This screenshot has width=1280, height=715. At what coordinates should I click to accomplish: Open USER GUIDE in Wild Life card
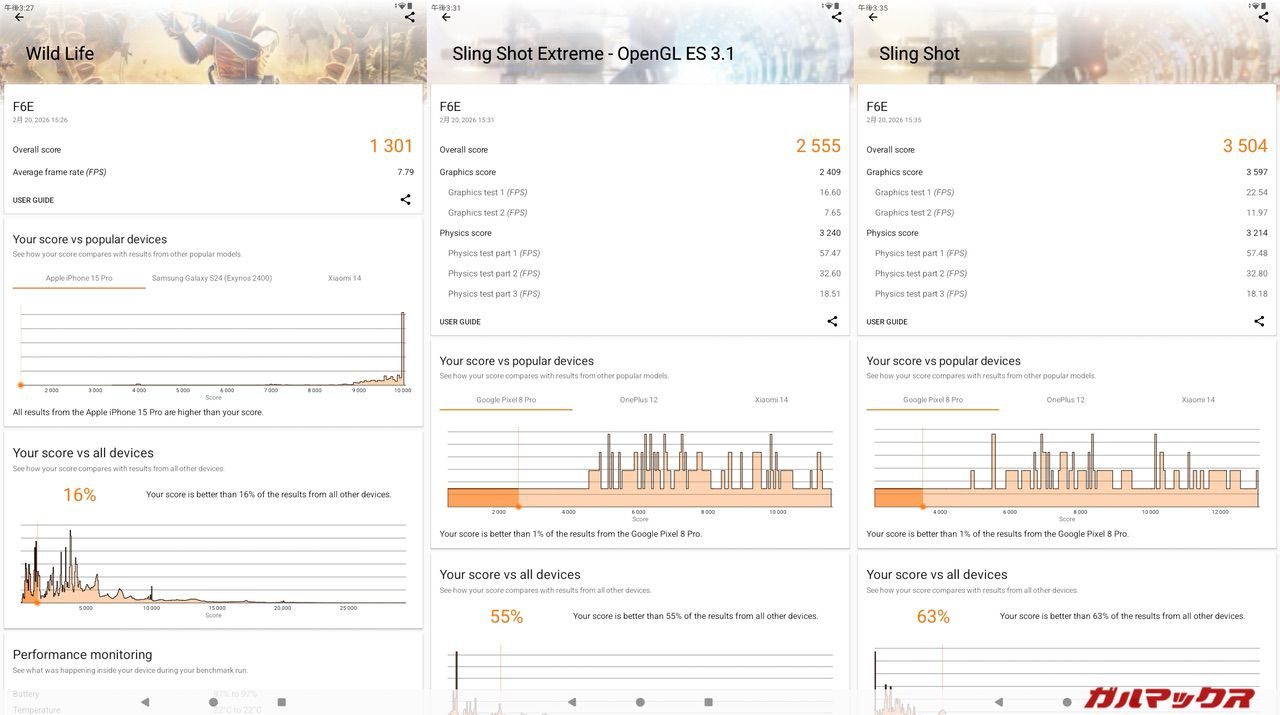pyautogui.click(x=33, y=200)
